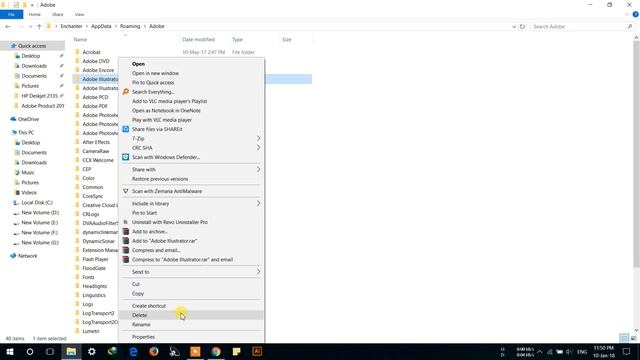
Task: Launch Microsoft Edge from the taskbar
Action: click(x=133, y=351)
